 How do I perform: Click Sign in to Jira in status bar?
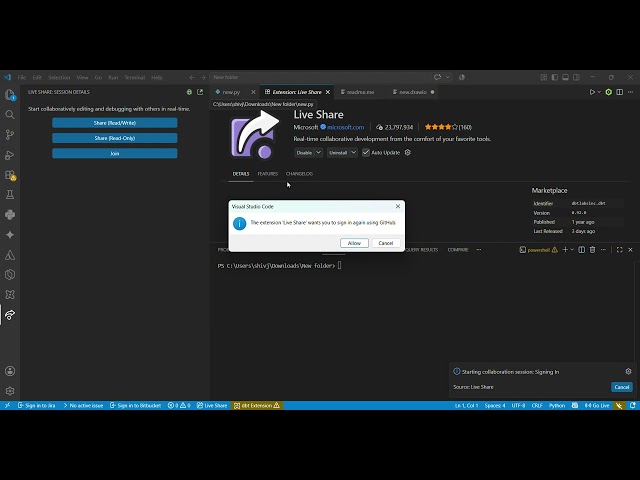coord(37,405)
